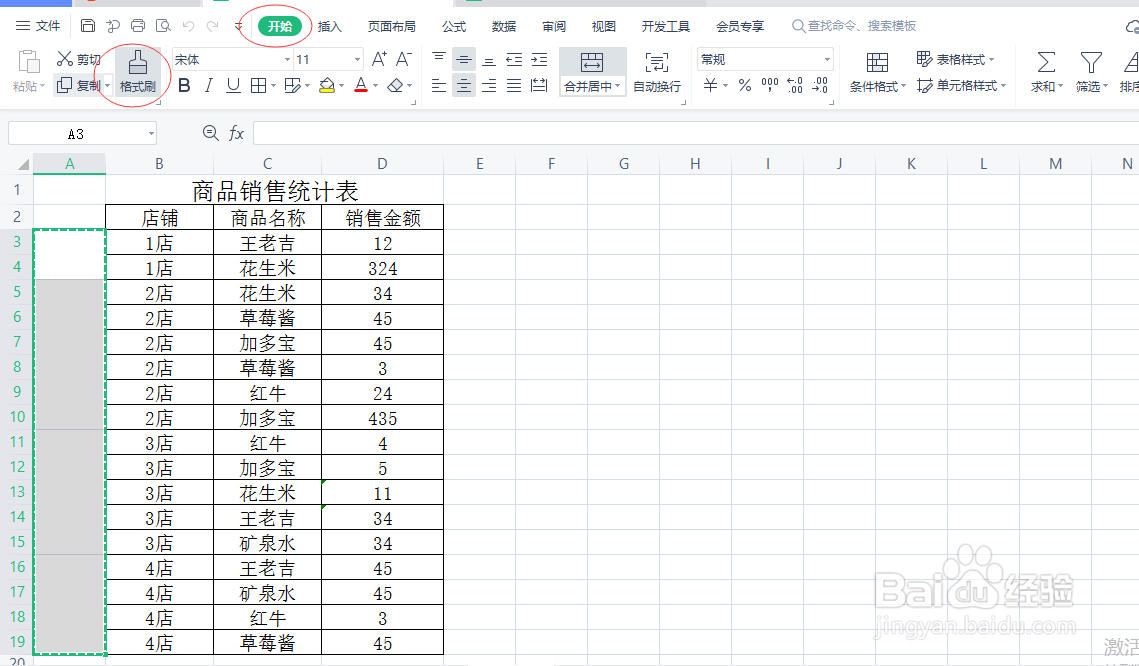Switch to the Insert (插入) tab
Viewport: 1139px width, 666px height.
click(x=330, y=27)
